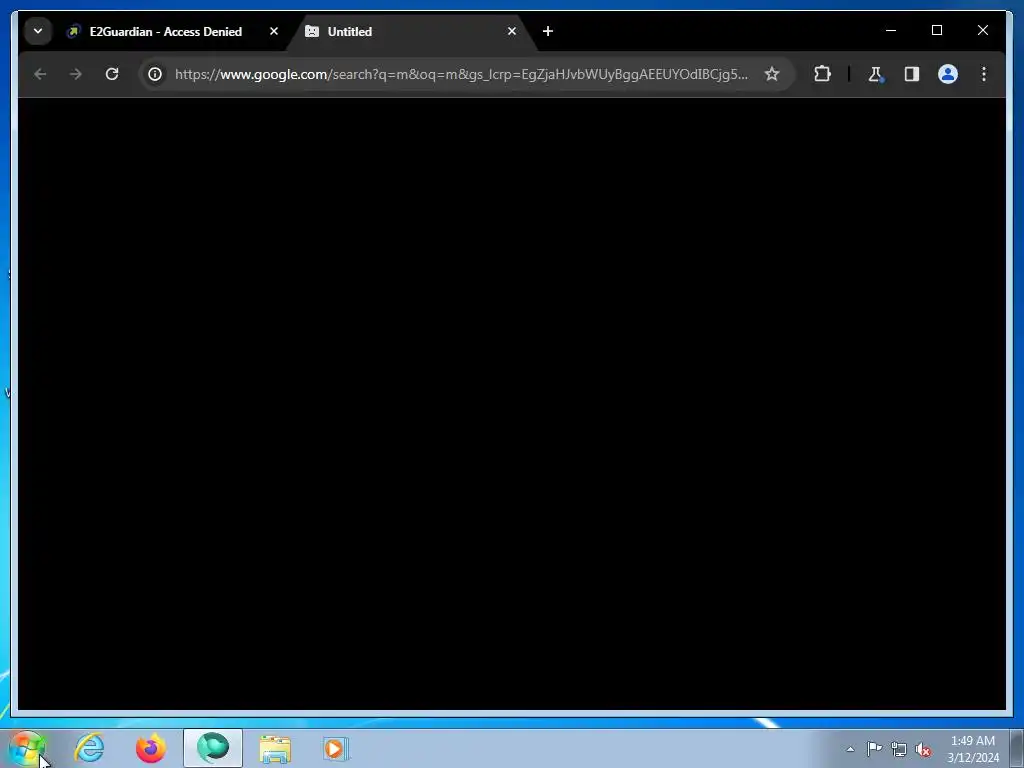1024x768 pixels.
Task: Minimize the Chrome window
Action: 891,31
